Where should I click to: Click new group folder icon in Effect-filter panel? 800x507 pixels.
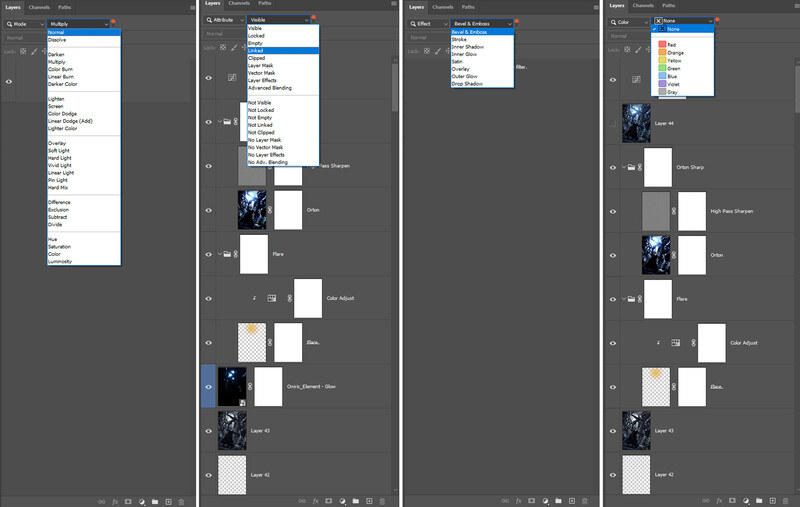pyautogui.click(x=558, y=501)
